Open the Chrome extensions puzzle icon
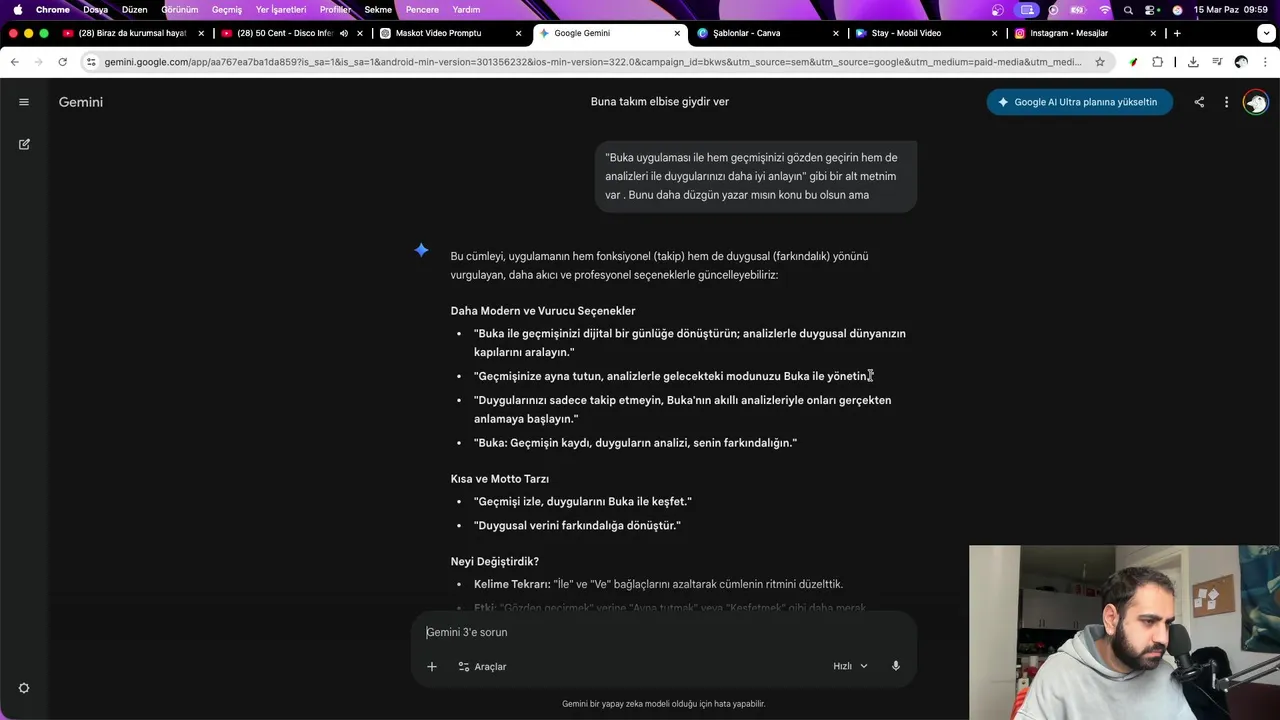 [x=1158, y=62]
